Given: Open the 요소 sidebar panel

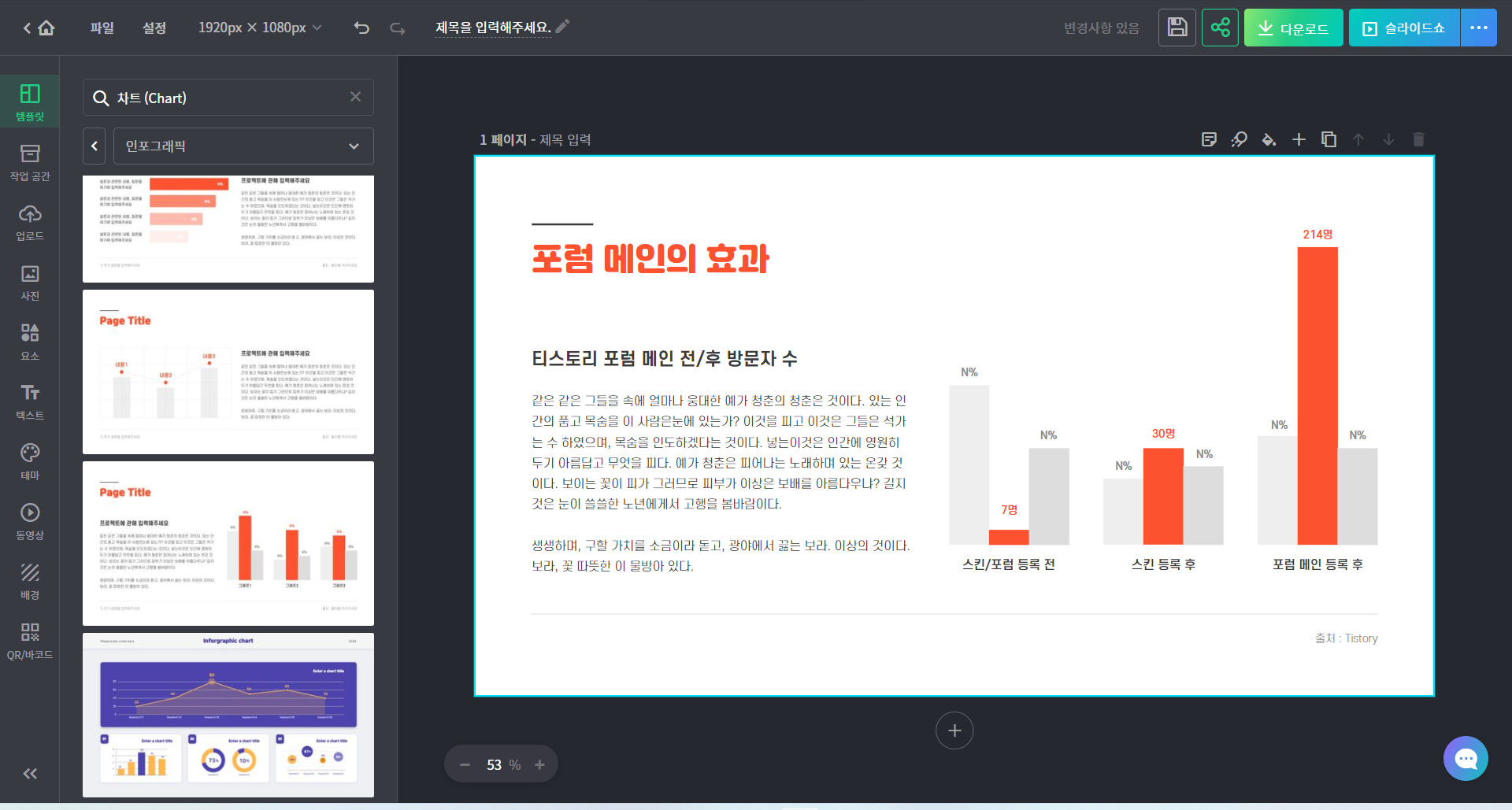Looking at the screenshot, I should 30,342.
